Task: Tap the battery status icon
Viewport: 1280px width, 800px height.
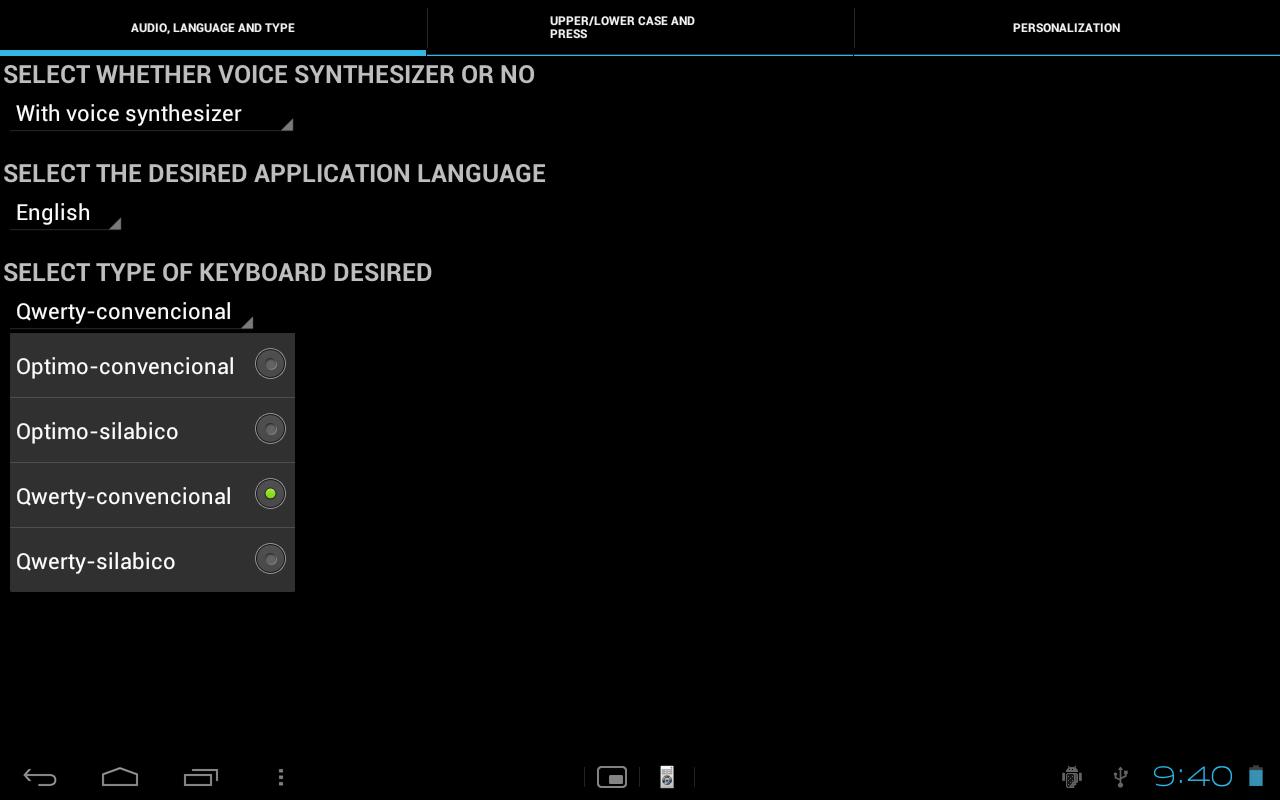Action: click(x=1256, y=776)
